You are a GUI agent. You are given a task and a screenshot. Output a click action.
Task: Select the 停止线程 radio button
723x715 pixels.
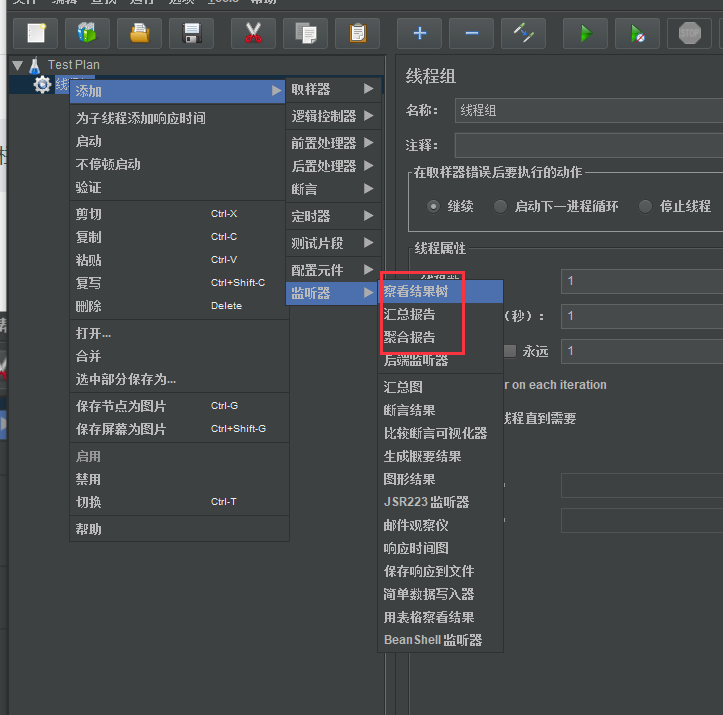tap(646, 207)
